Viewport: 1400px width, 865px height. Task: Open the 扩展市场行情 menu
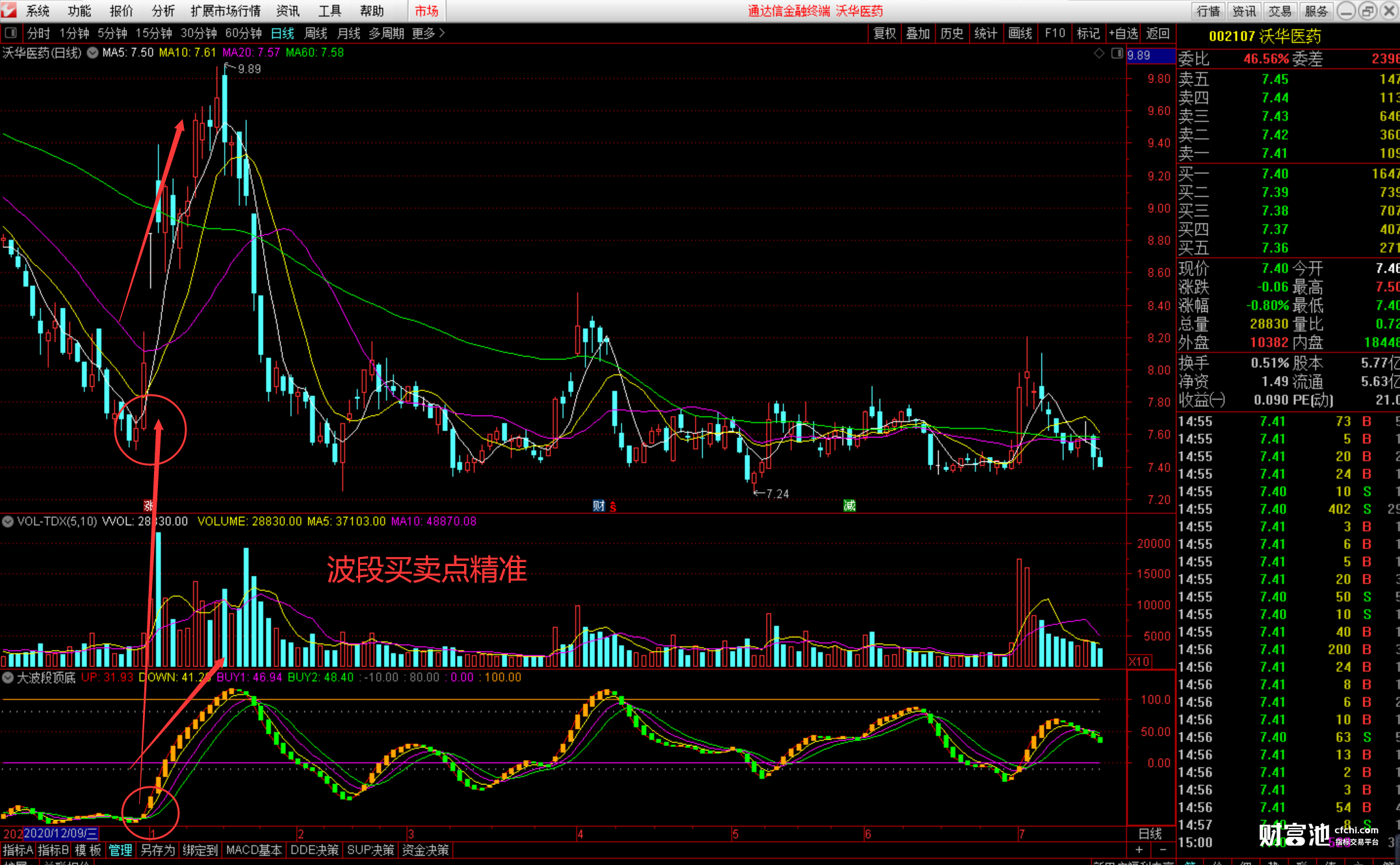[225, 10]
